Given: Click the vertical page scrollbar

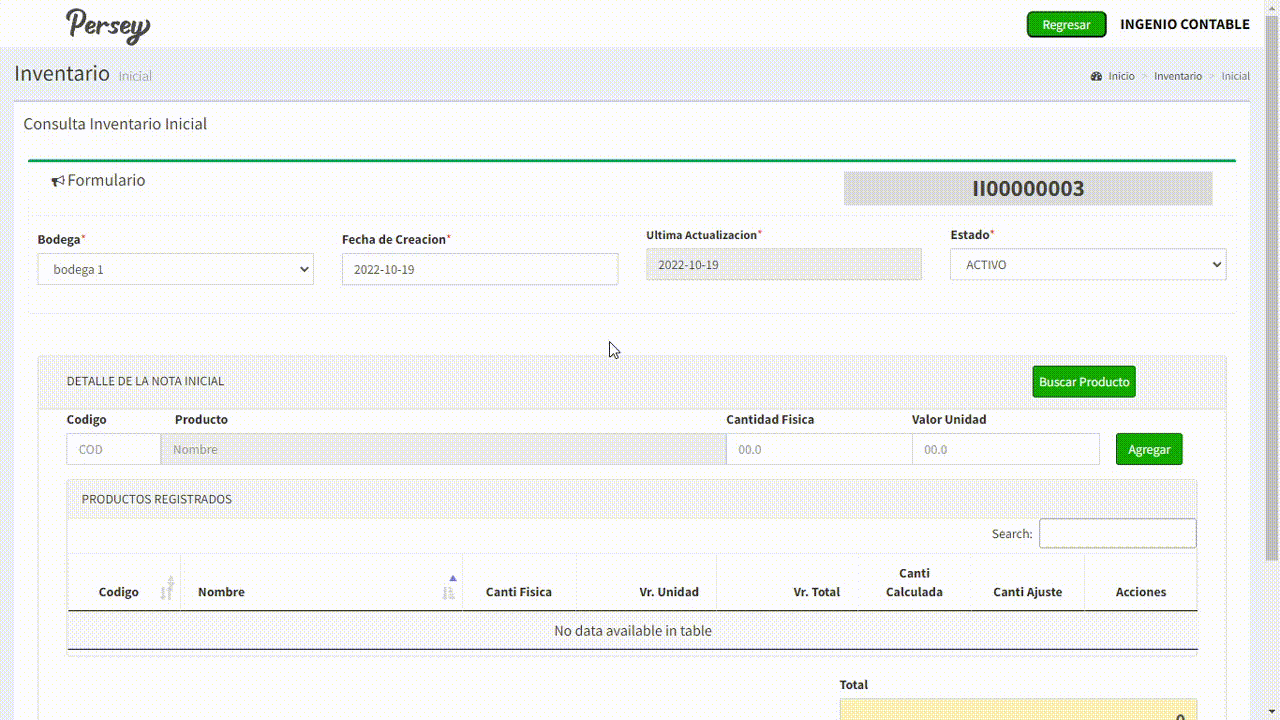Looking at the screenshot, I should pyautogui.click(x=1272, y=300).
